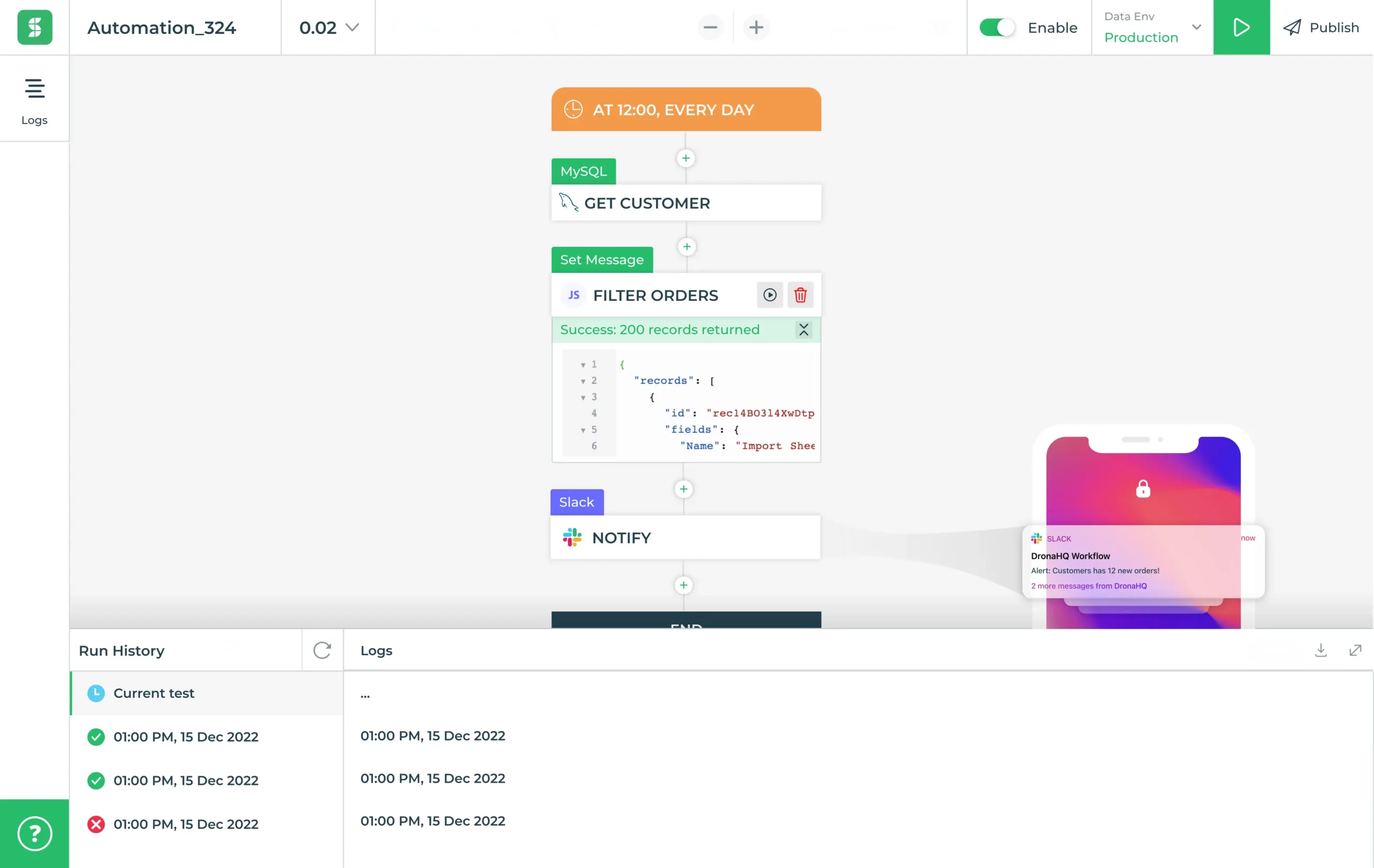The height and width of the screenshot is (868, 1374).
Task: Delete the Filter Orders step
Action: (x=800, y=295)
